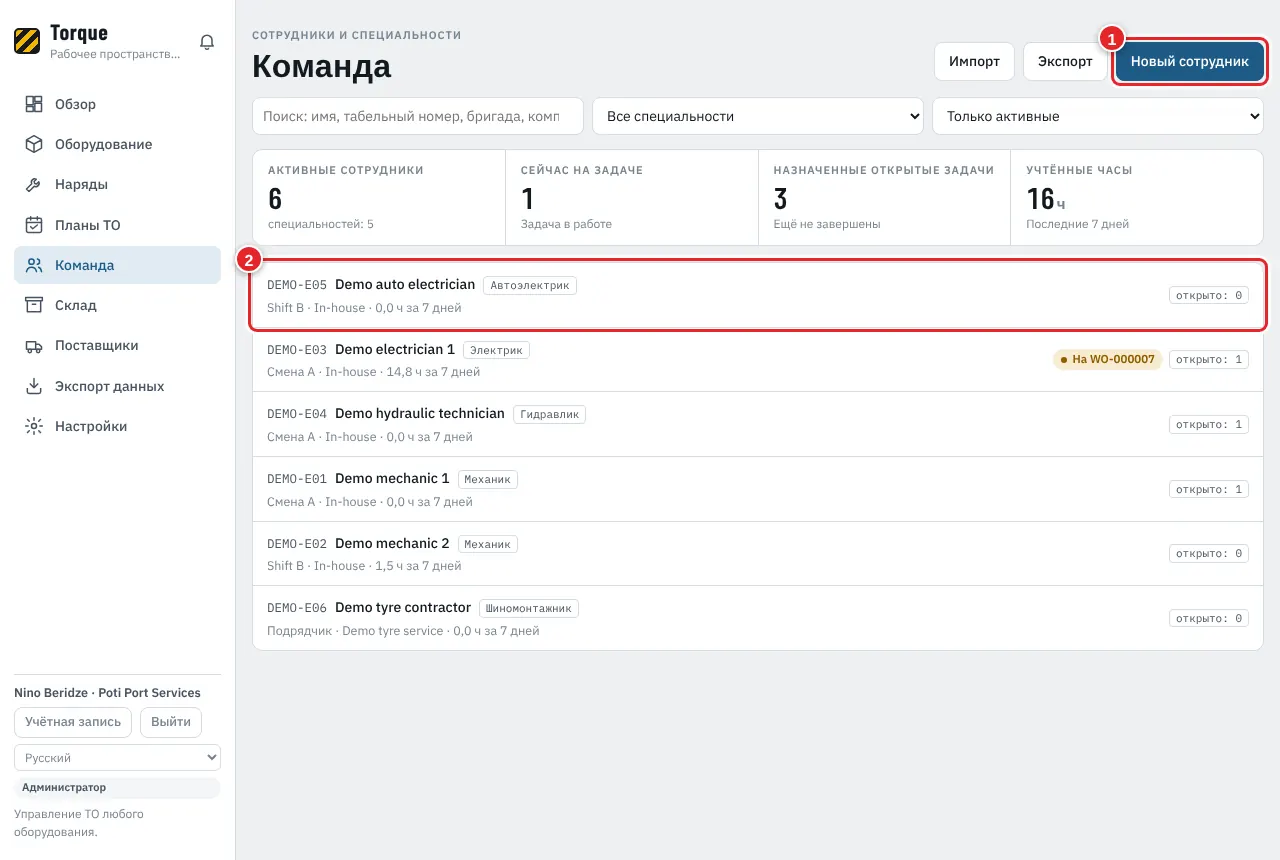Click the Экспорт данных download icon
This screenshot has width=1280, height=860.
coord(34,386)
